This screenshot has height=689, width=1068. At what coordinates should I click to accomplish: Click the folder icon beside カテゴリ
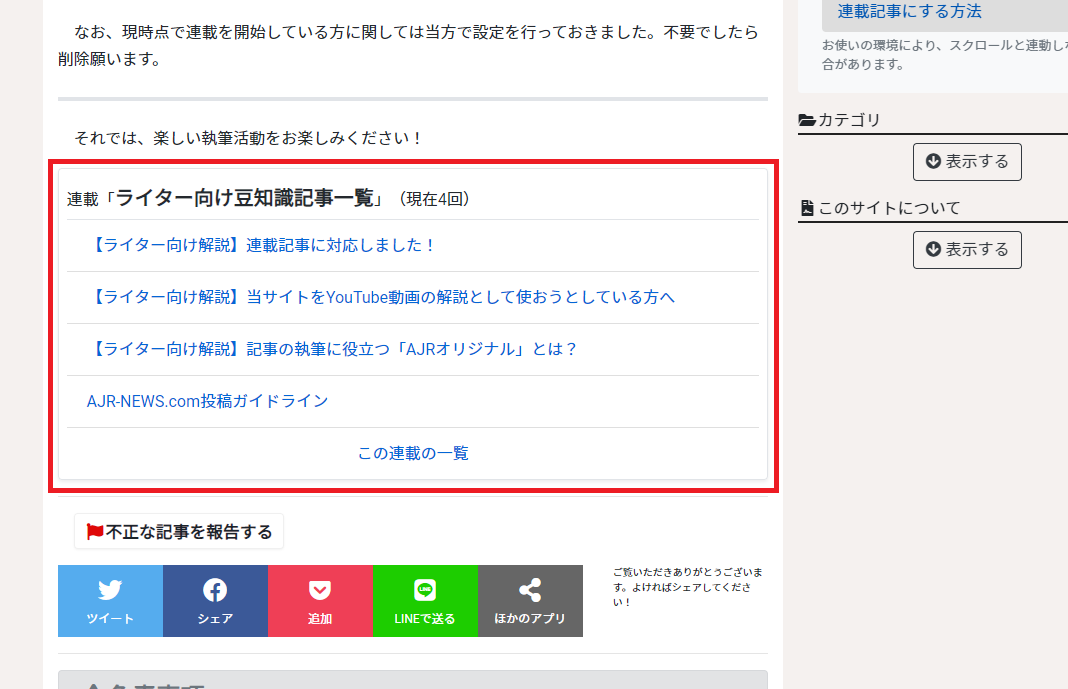click(x=807, y=120)
